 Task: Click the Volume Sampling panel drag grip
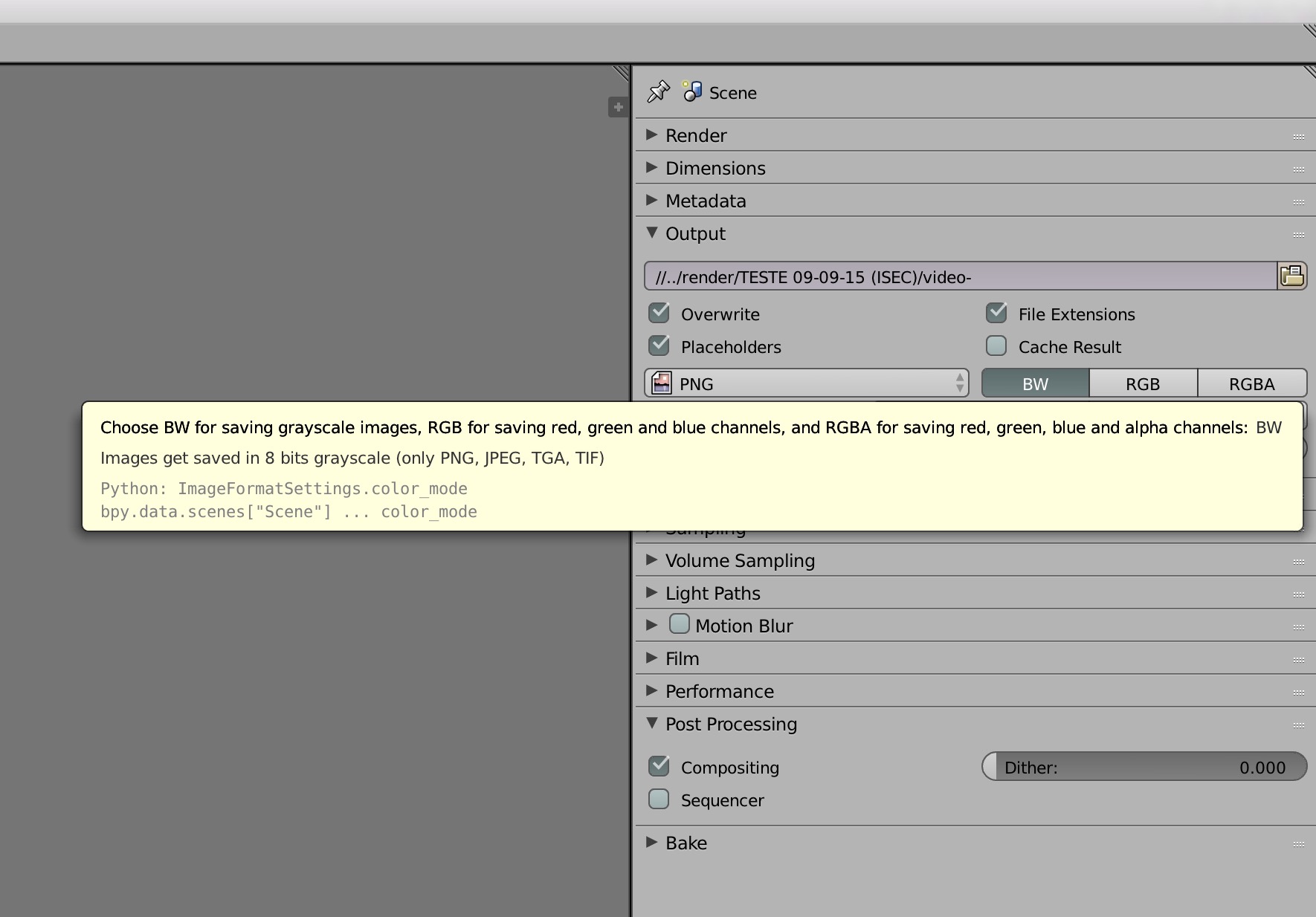pos(1299,562)
